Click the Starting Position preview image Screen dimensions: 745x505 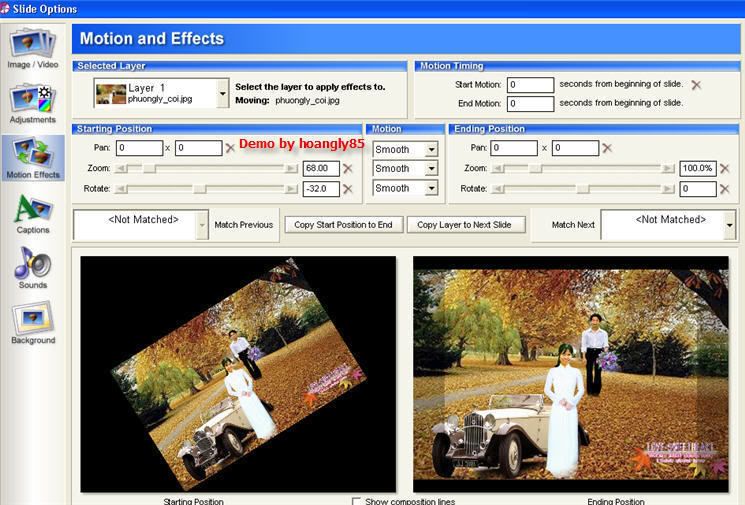point(238,374)
